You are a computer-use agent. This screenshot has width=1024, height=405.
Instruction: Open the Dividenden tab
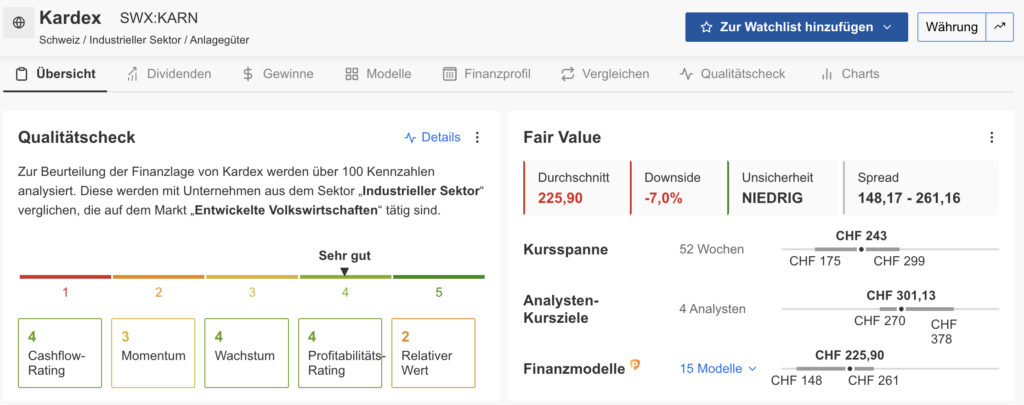tap(169, 74)
